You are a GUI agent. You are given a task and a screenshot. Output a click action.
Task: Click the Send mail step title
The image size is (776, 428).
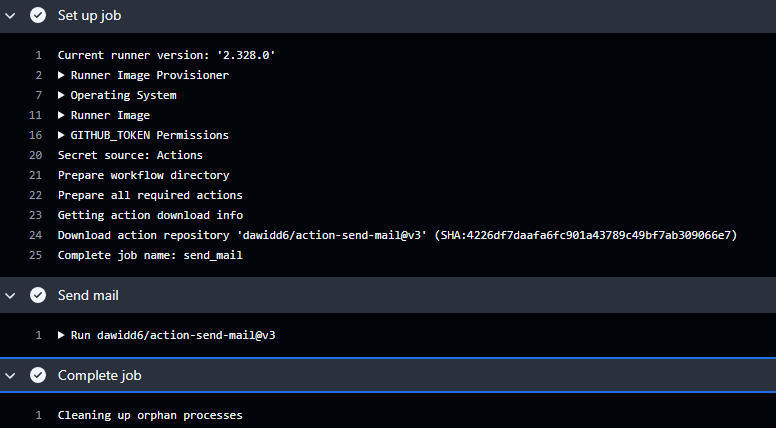point(88,295)
